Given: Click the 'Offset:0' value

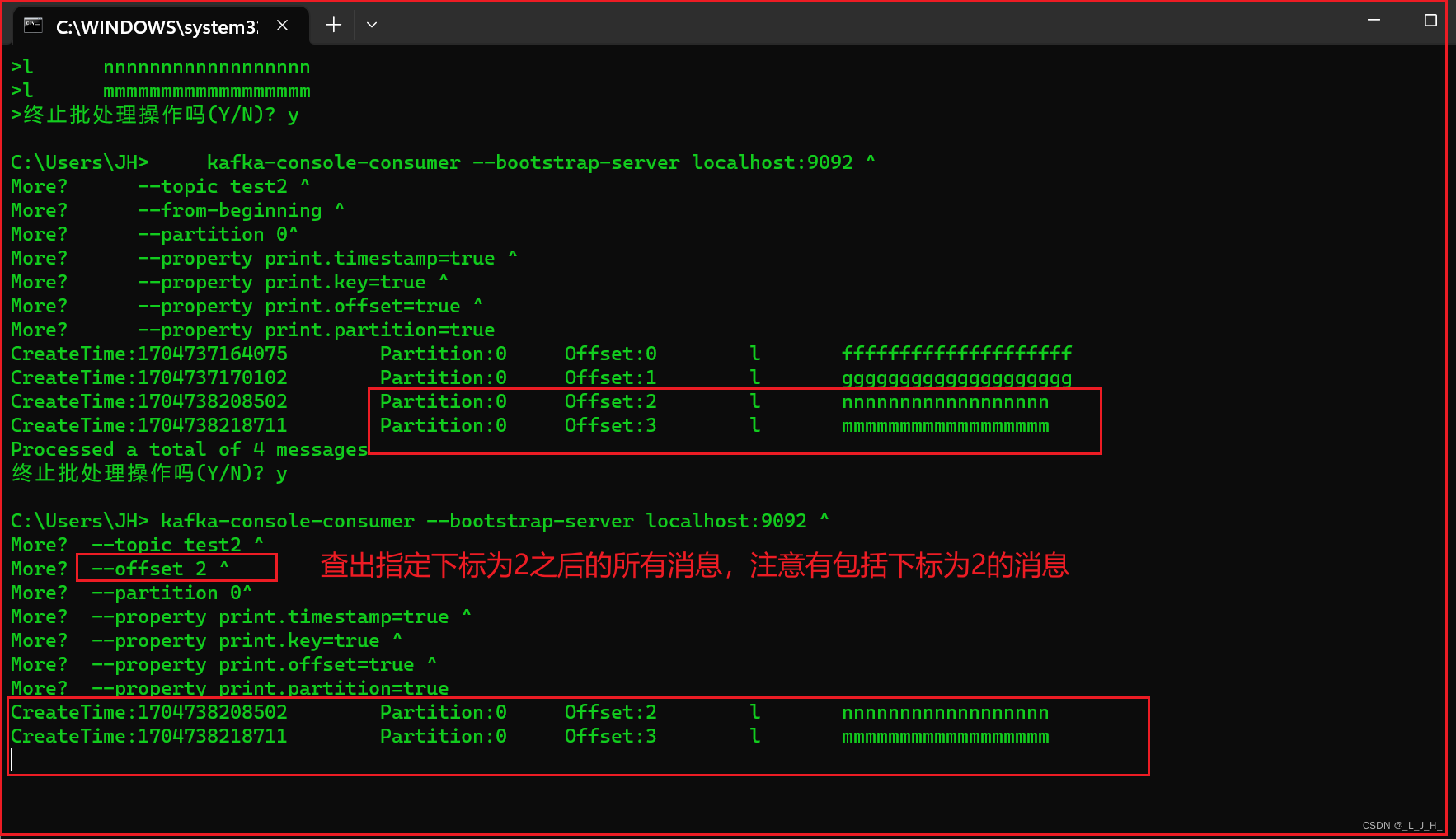Looking at the screenshot, I should tap(611, 354).
